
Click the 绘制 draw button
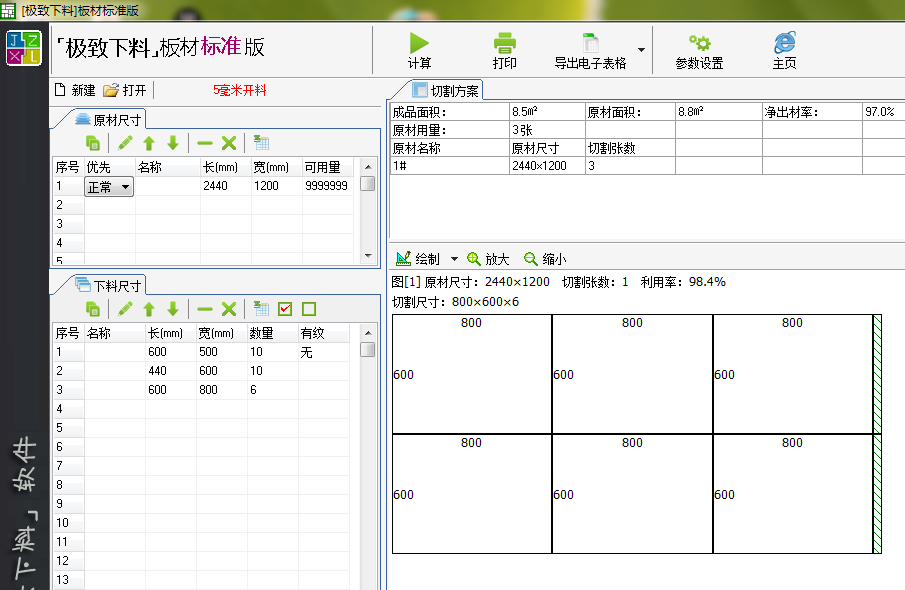[x=419, y=259]
